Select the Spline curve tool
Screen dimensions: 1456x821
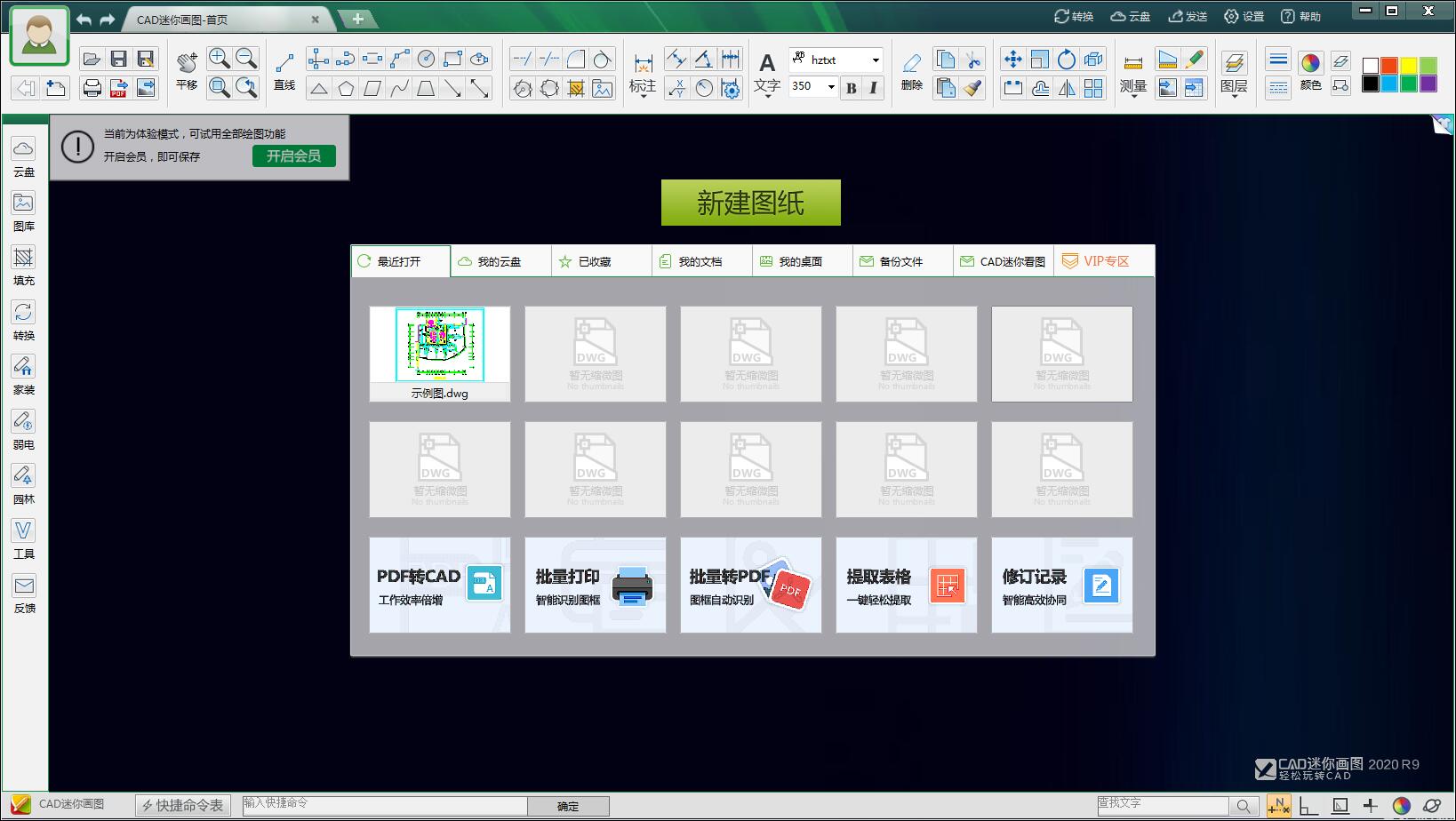point(399,87)
